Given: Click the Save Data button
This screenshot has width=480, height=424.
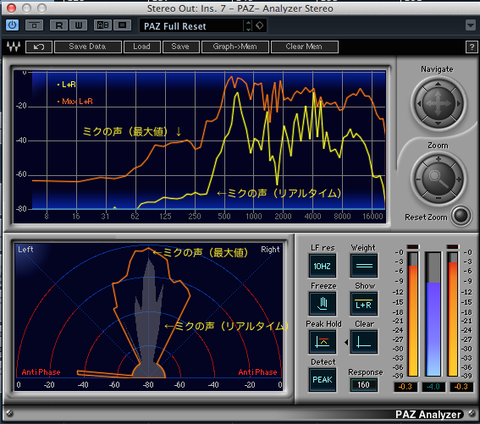Looking at the screenshot, I should 87,47.
